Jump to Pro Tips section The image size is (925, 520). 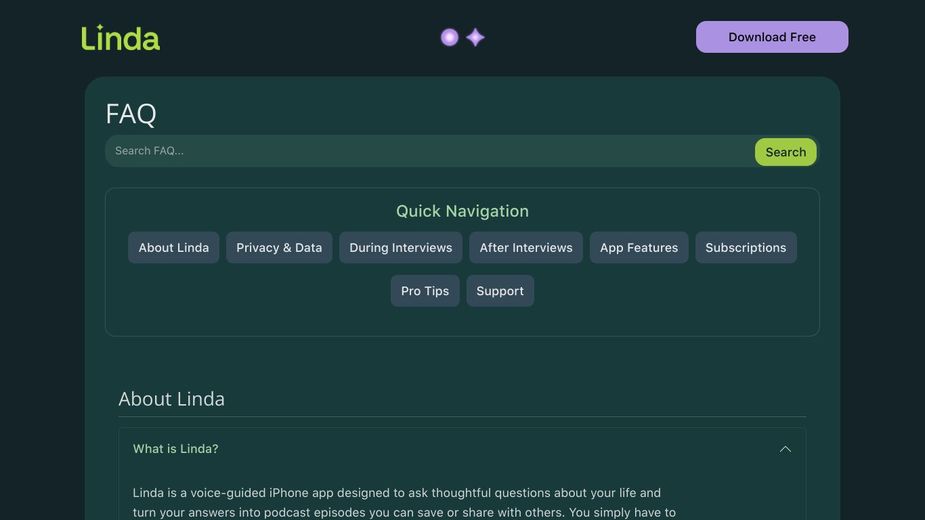point(425,291)
